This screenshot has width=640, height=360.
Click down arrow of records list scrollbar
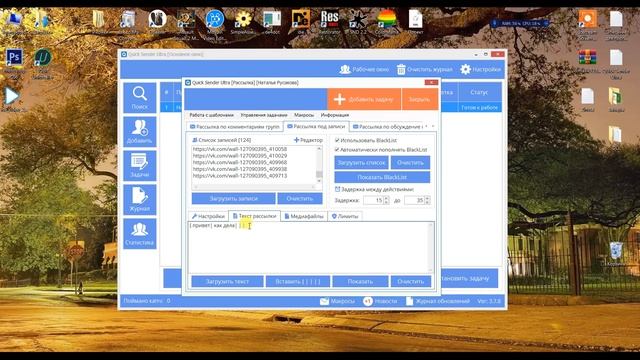pos(319,181)
